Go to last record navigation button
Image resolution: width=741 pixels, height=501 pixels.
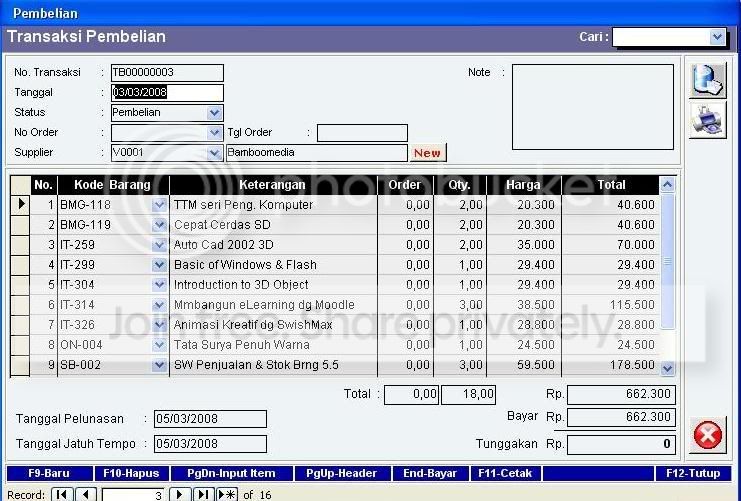point(203,495)
